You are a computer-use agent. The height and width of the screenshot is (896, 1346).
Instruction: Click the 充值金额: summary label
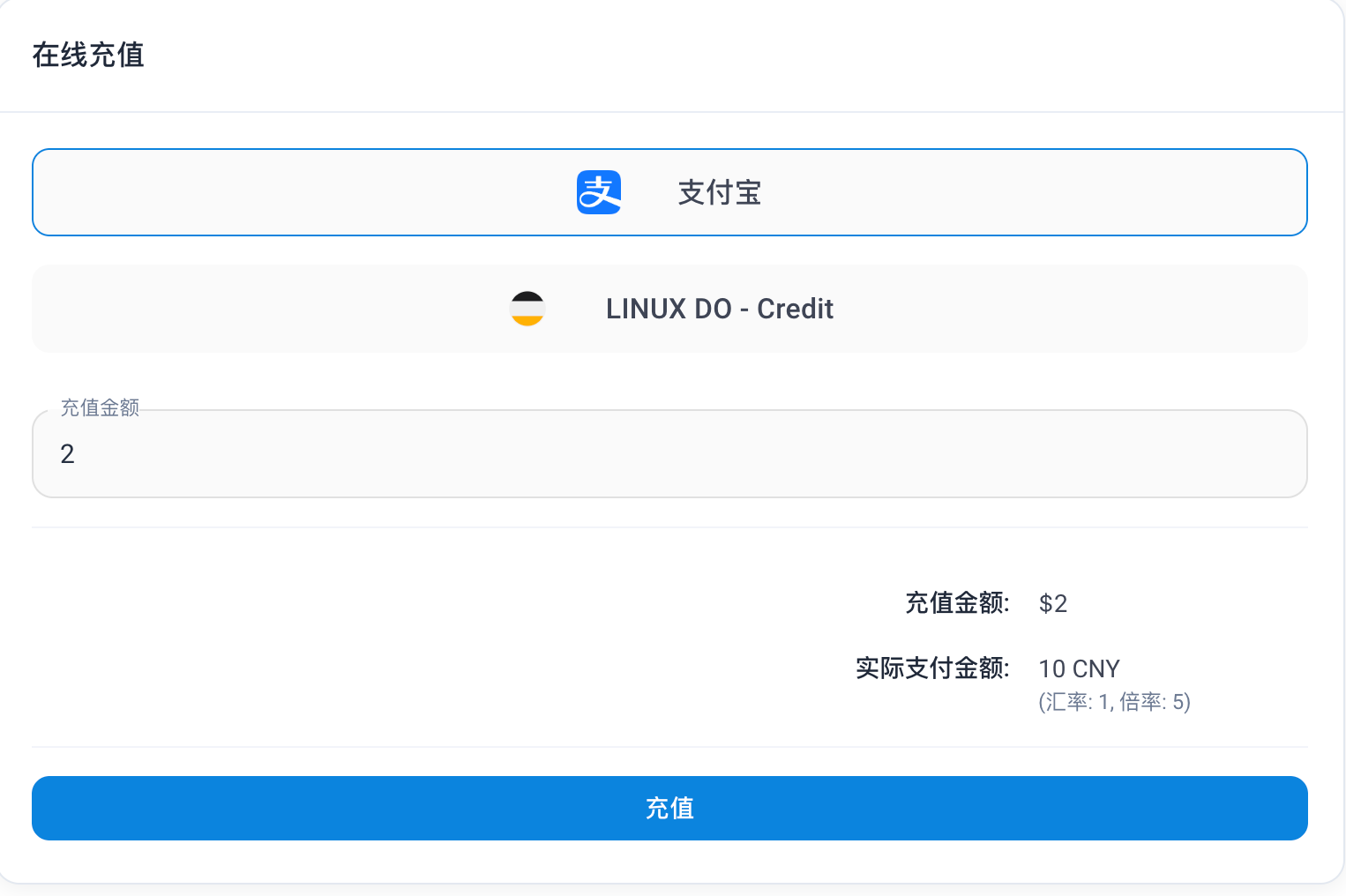(957, 602)
